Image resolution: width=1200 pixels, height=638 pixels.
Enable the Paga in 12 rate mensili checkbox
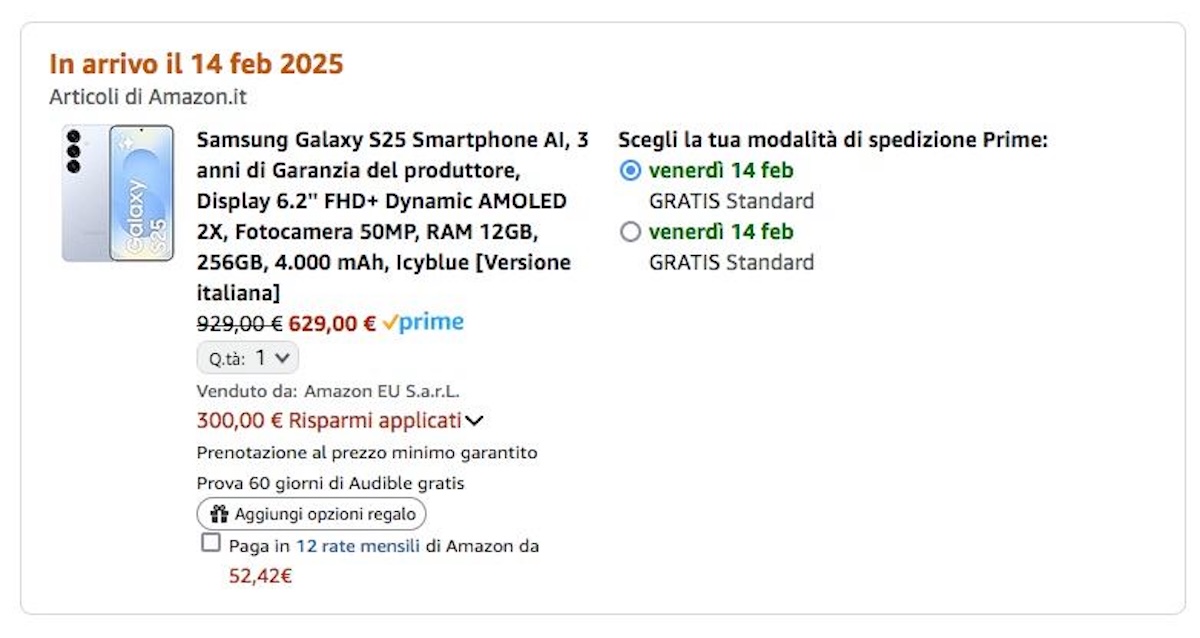(x=210, y=542)
